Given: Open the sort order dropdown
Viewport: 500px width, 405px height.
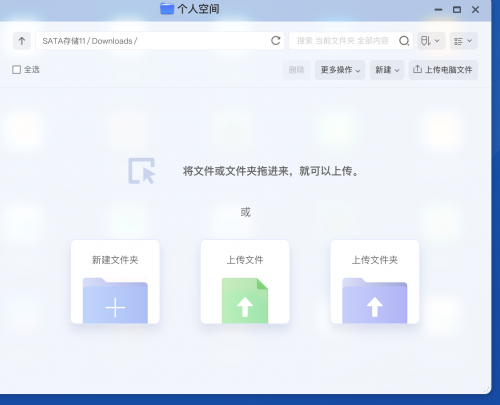Looking at the screenshot, I should (x=431, y=41).
